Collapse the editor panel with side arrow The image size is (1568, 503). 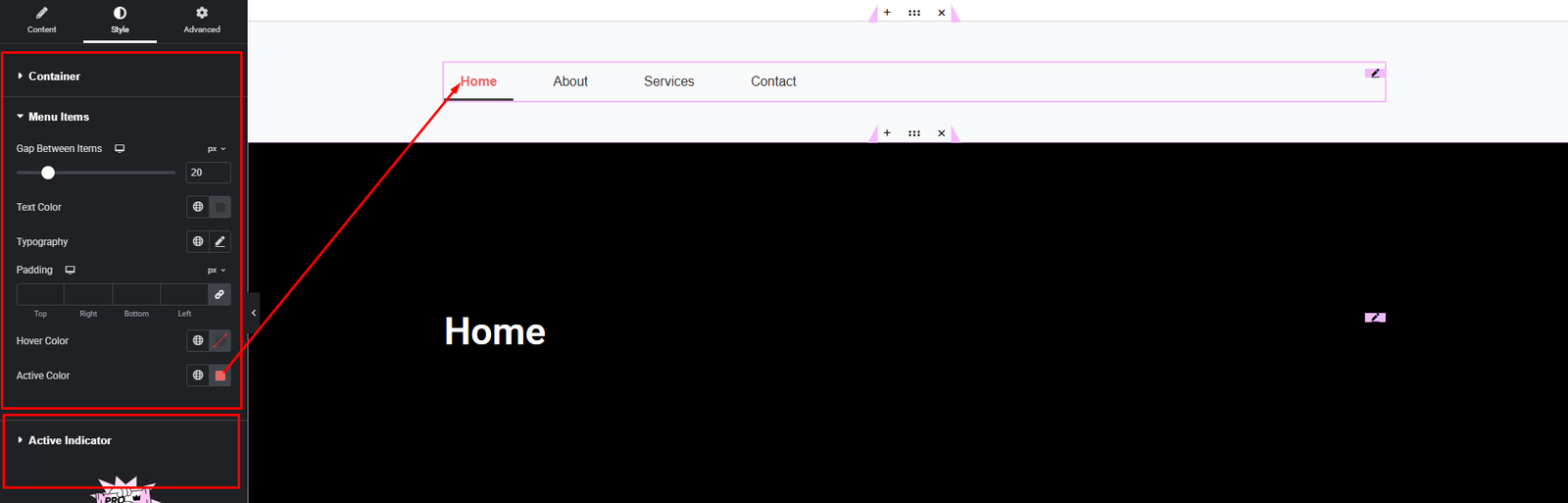pos(254,313)
